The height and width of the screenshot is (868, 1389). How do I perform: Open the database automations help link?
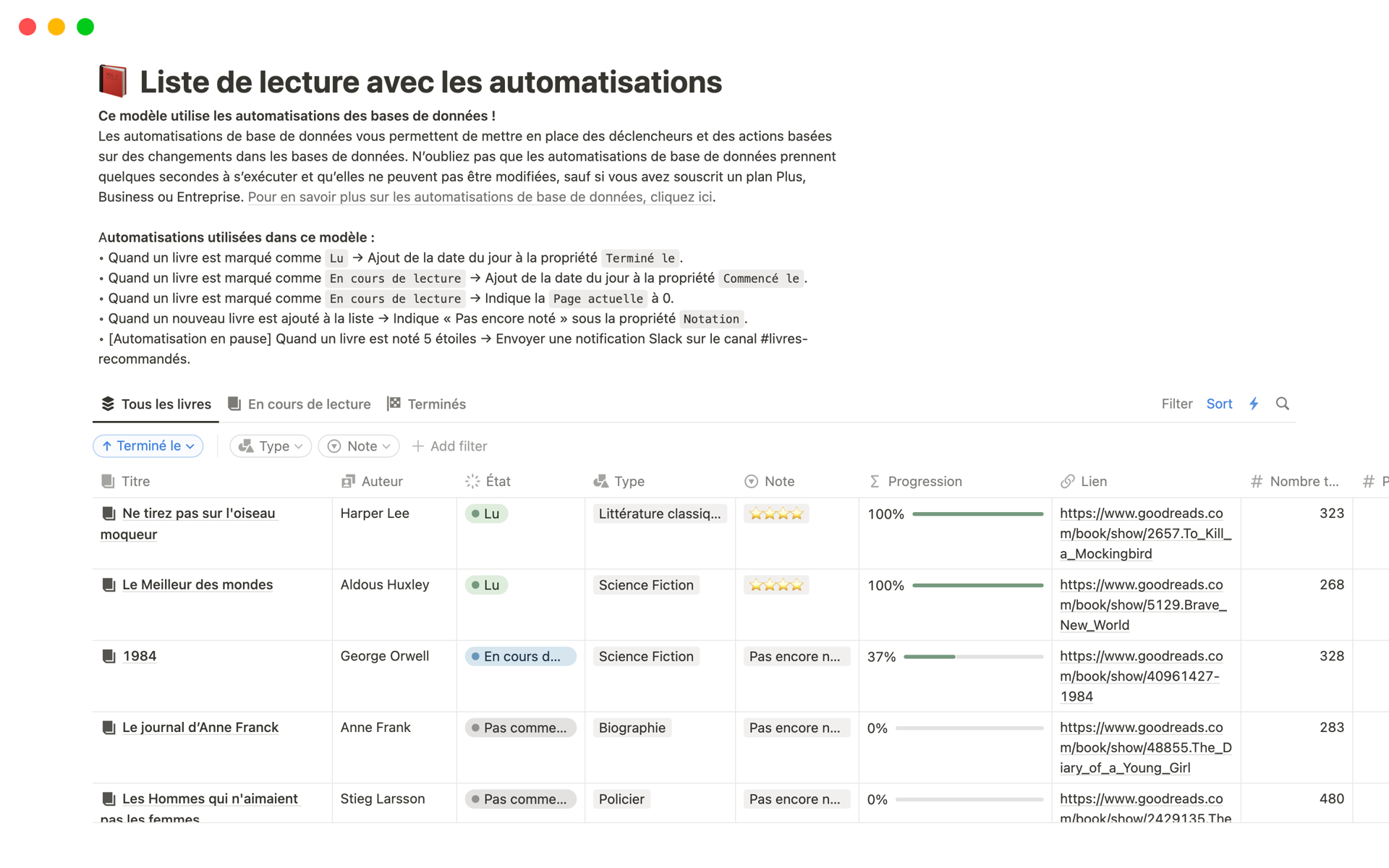[480, 197]
